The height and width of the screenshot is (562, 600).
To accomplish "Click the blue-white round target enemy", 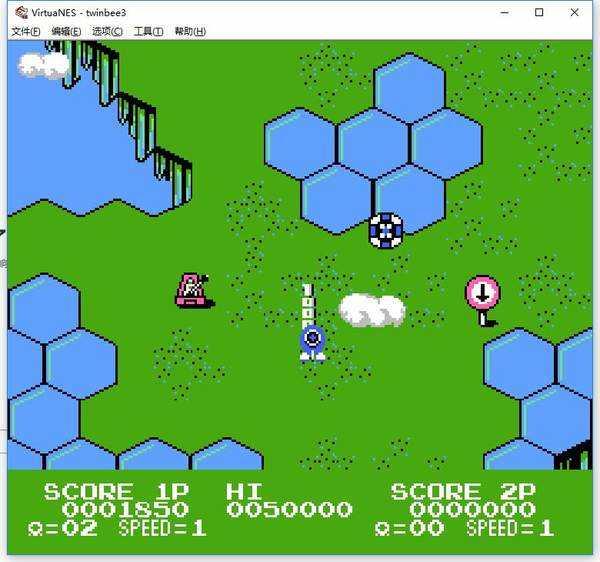I will [x=386, y=230].
